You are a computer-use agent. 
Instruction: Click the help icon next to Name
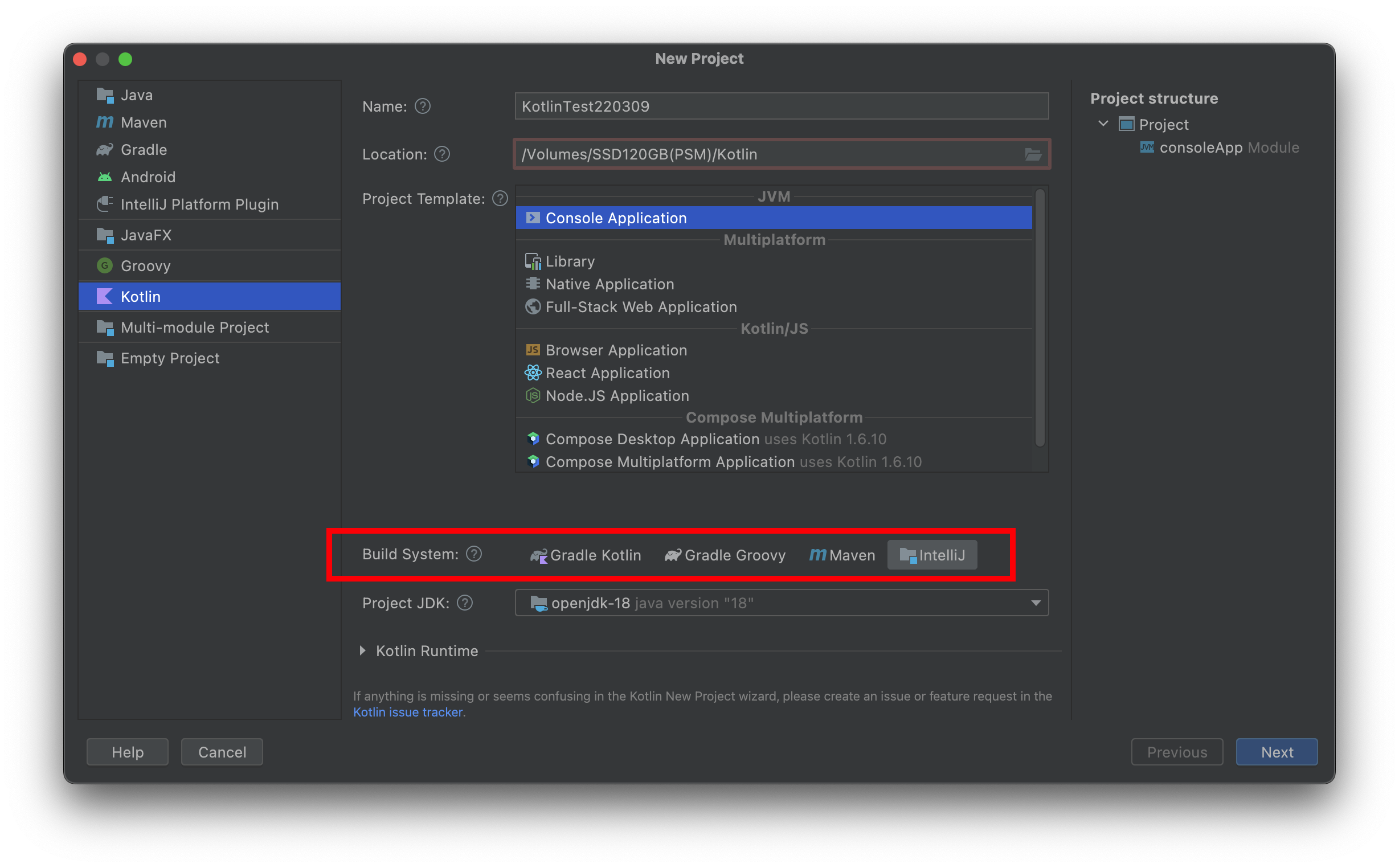423,106
